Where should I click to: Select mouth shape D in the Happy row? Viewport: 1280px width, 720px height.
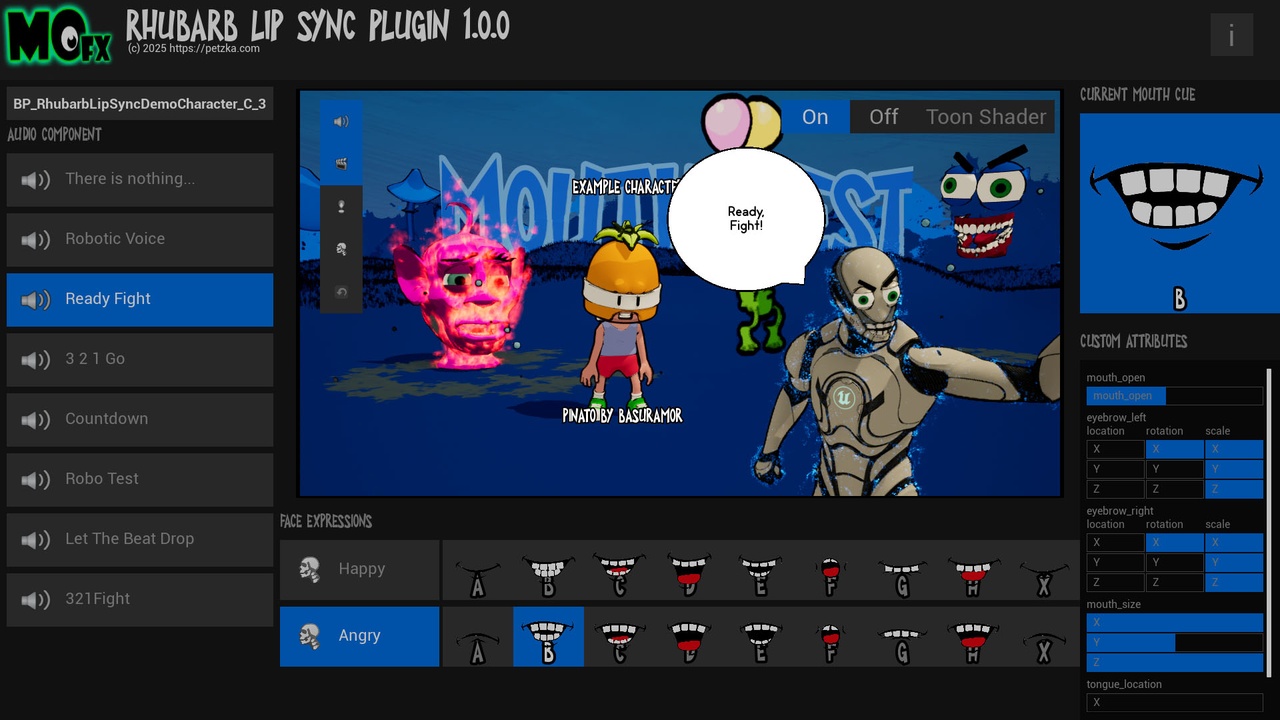click(x=690, y=570)
